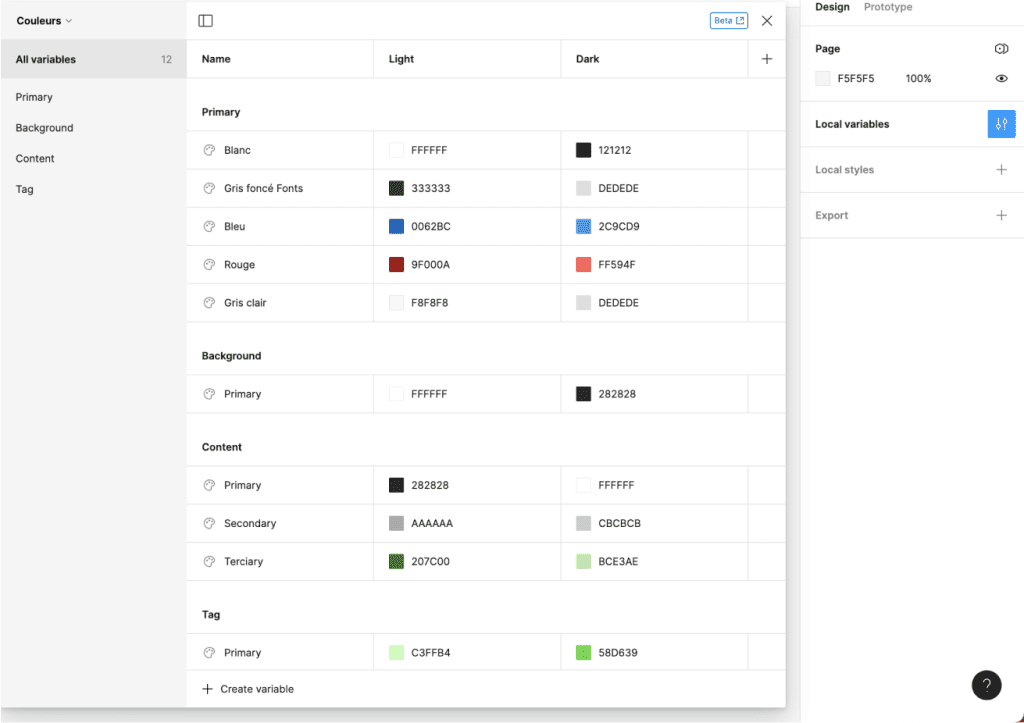The height and width of the screenshot is (723, 1024).
Task: Click Create variable button
Action: click(x=248, y=689)
